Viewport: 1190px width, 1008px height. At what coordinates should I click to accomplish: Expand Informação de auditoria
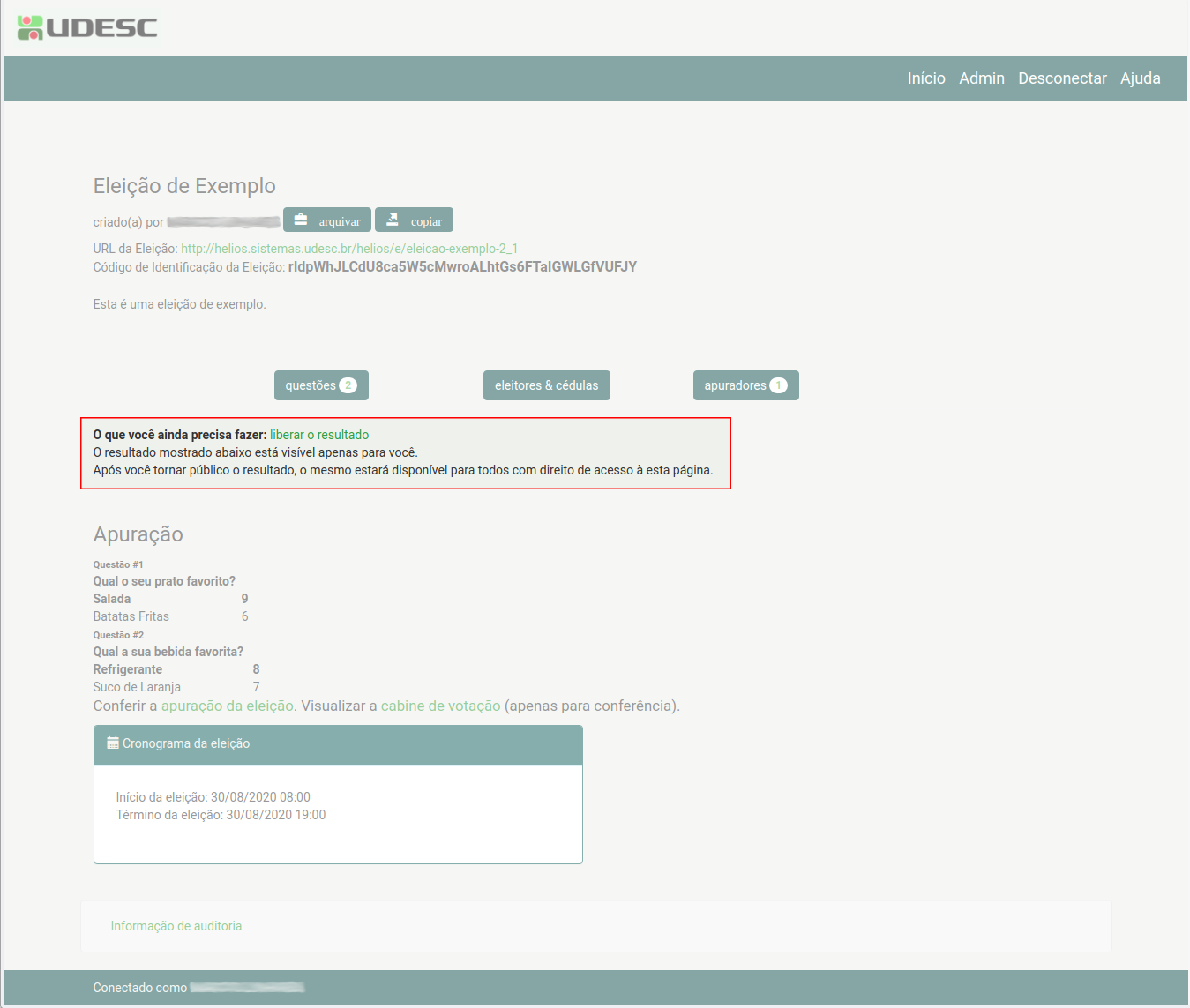click(x=176, y=926)
